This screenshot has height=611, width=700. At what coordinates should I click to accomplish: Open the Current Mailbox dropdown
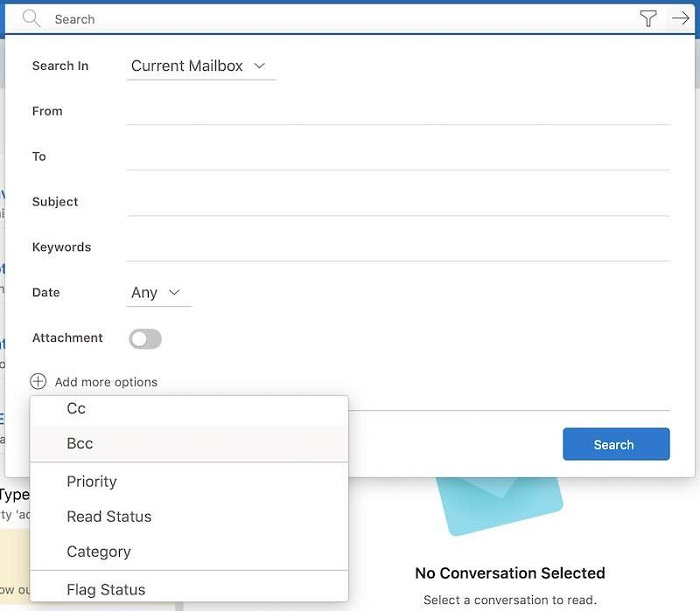[x=200, y=66]
